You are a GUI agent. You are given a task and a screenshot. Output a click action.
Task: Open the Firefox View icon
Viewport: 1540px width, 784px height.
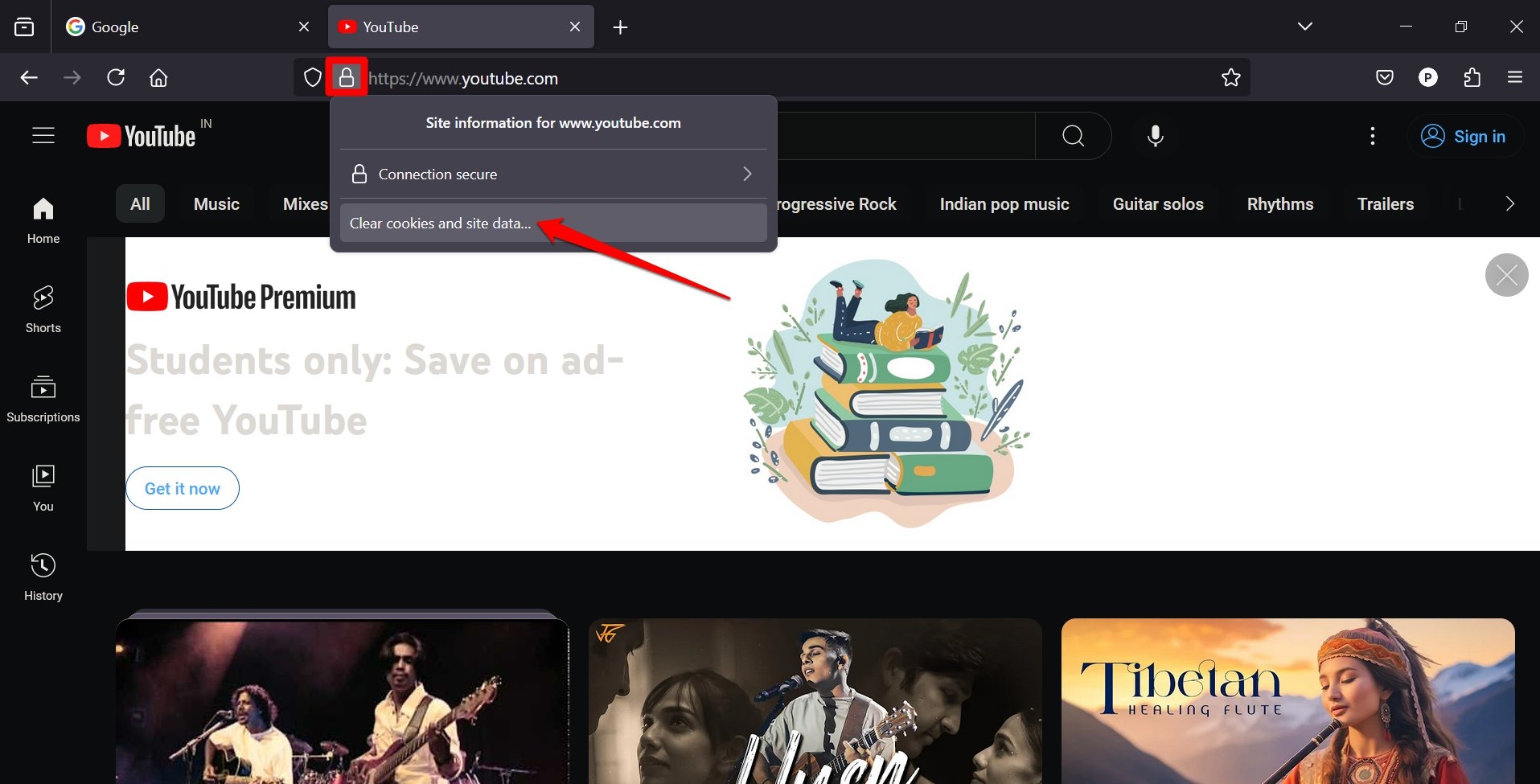click(24, 27)
